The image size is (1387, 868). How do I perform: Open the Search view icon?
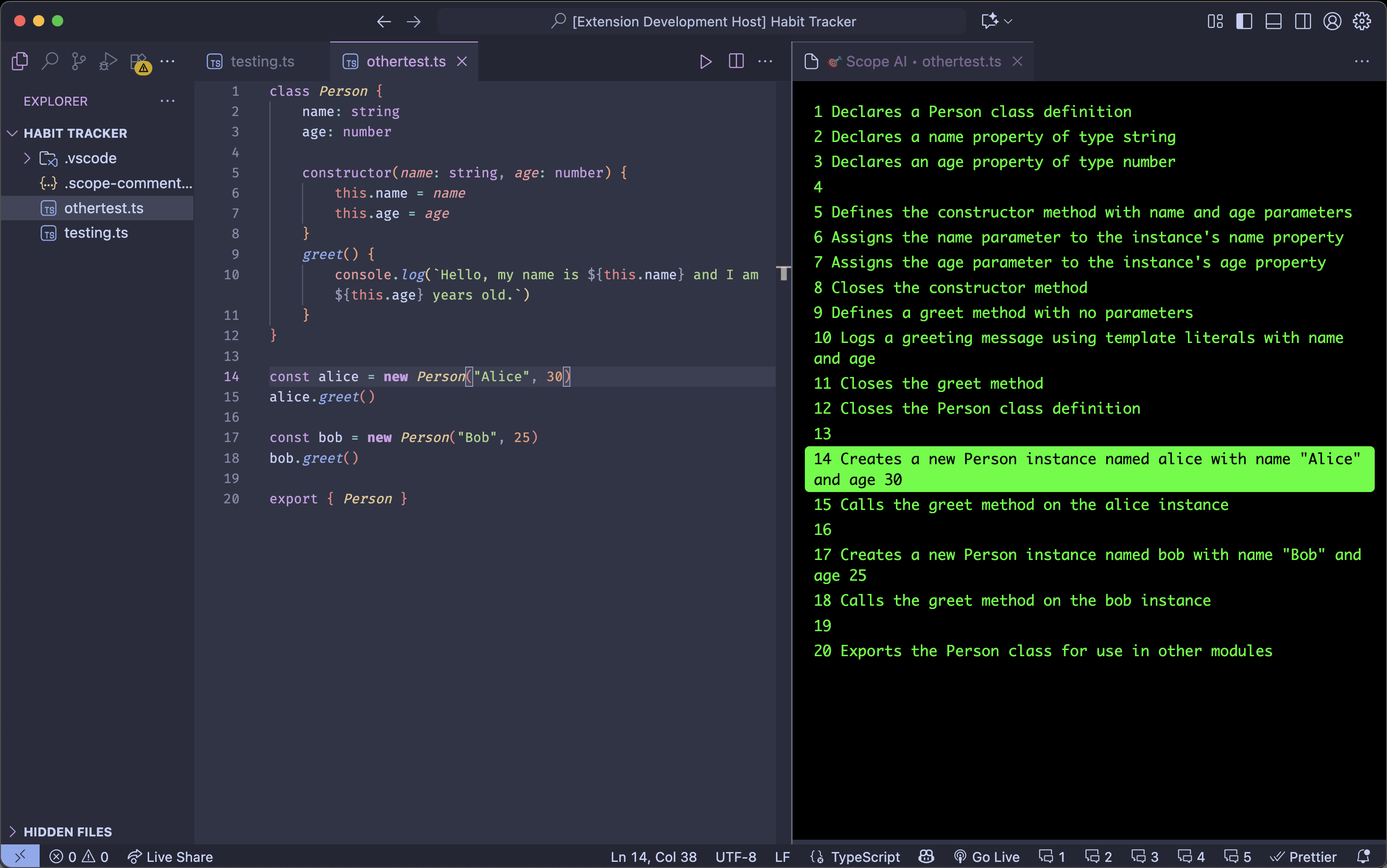[x=50, y=61]
